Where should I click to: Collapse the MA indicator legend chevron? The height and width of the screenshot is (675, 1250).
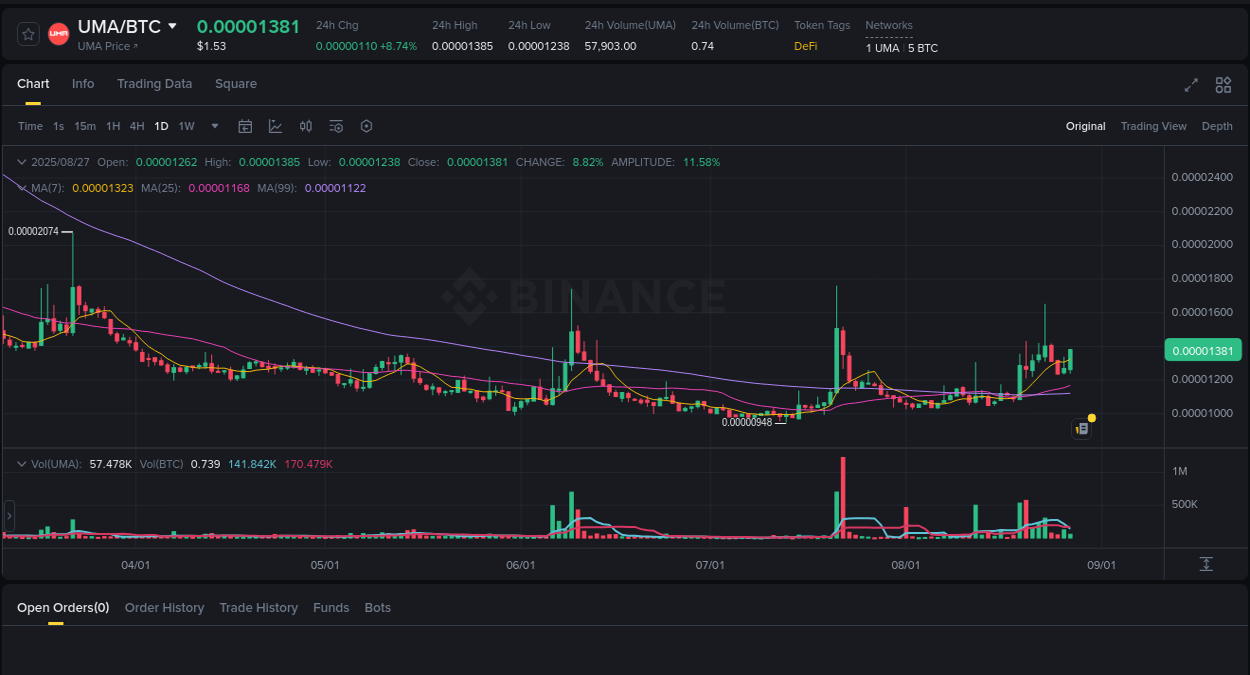pyautogui.click(x=21, y=187)
